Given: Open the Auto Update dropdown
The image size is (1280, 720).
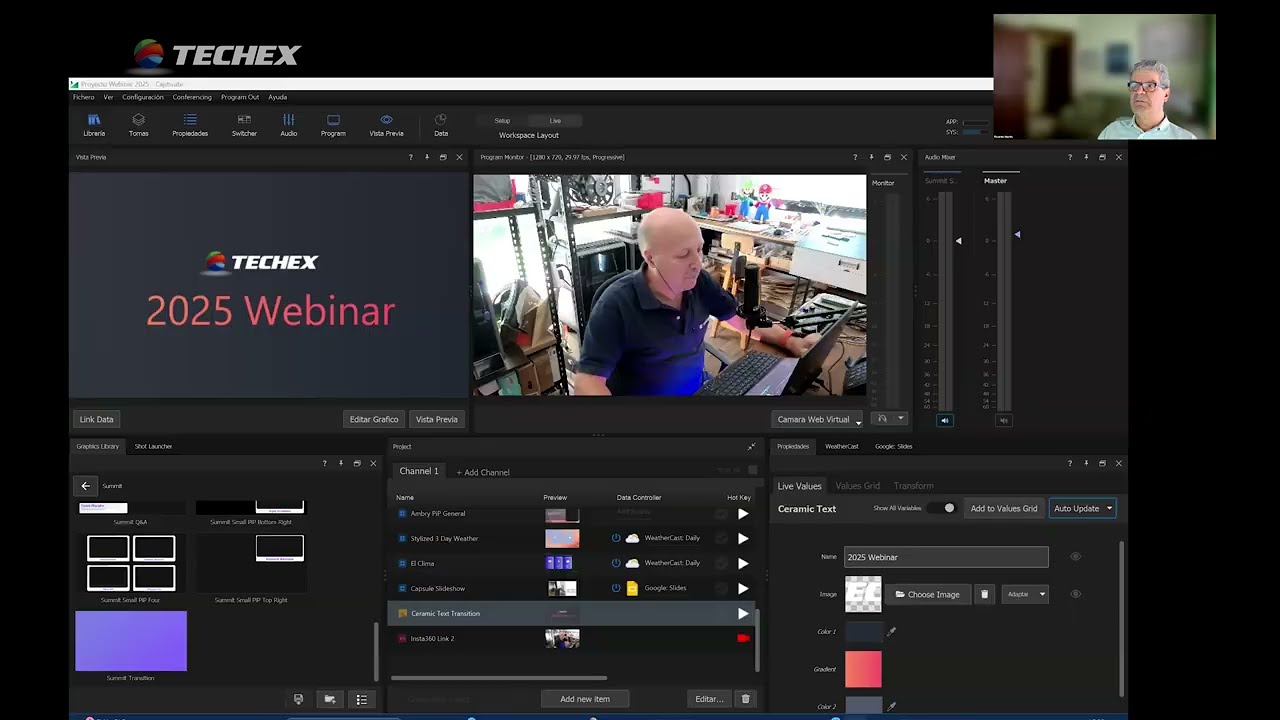Looking at the screenshot, I should [1082, 508].
